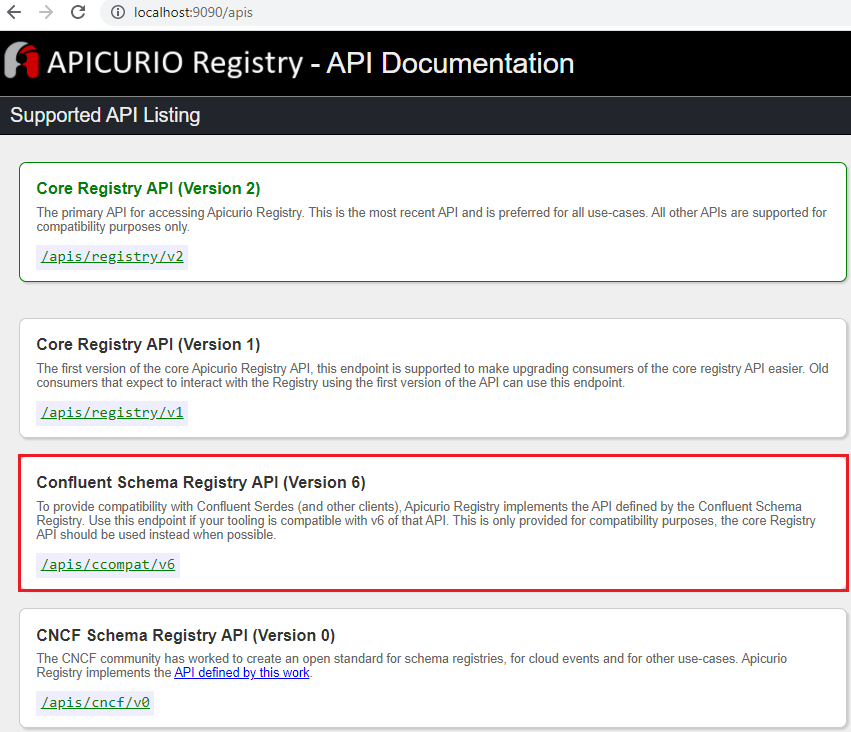
Task: Open the /apis/registry/v1 link
Action: point(112,413)
